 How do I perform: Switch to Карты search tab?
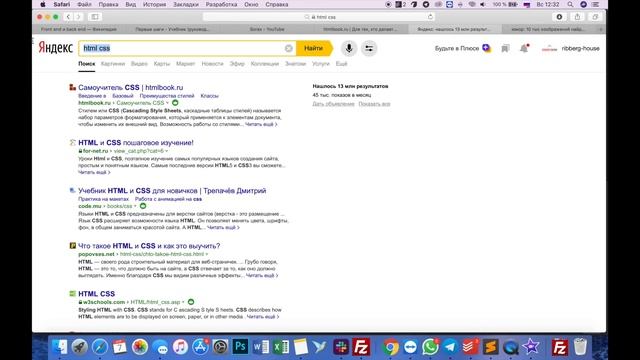[162, 64]
